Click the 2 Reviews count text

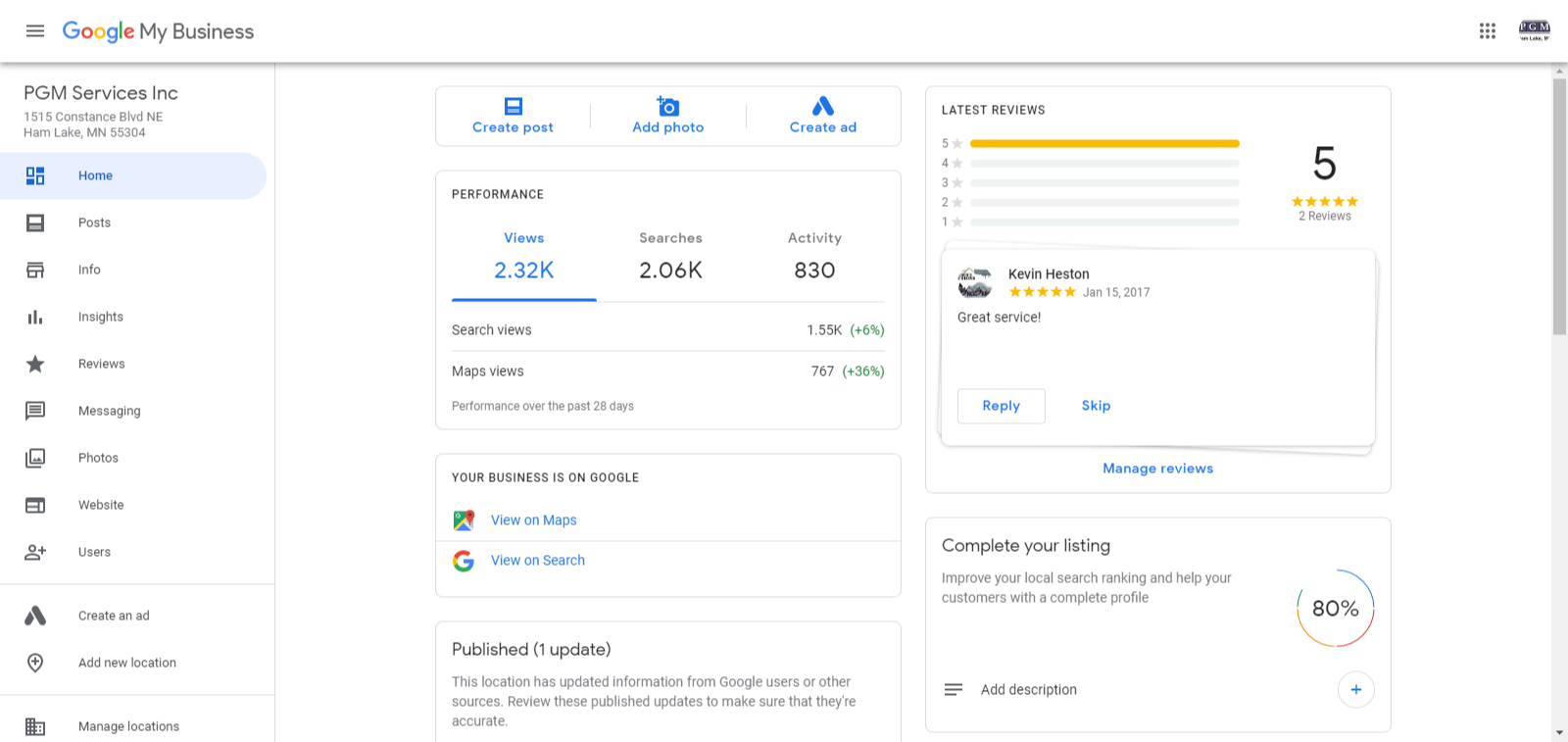tap(1325, 217)
